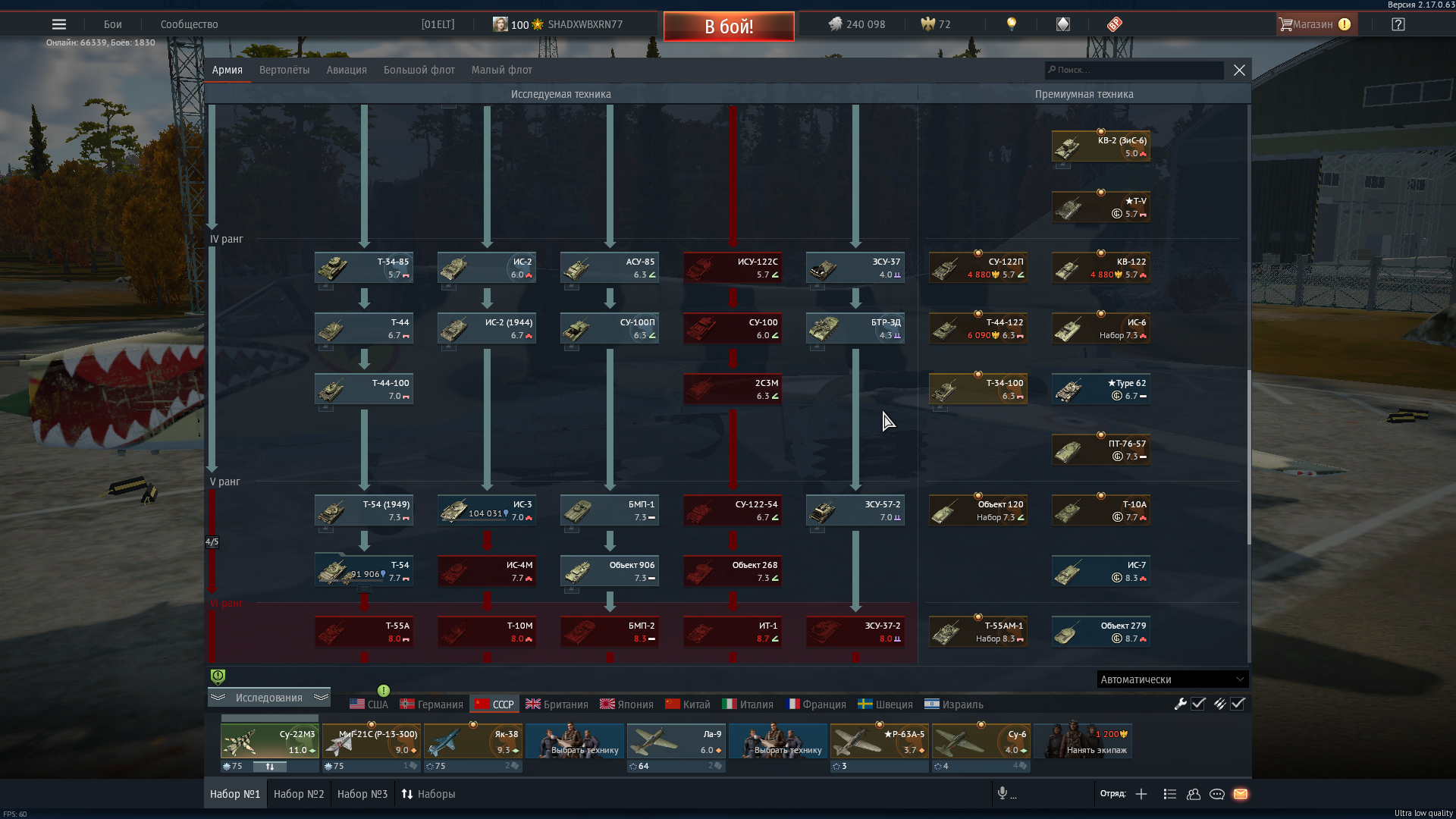
Task: Click the microphone voice chat icon
Action: click(x=1003, y=793)
